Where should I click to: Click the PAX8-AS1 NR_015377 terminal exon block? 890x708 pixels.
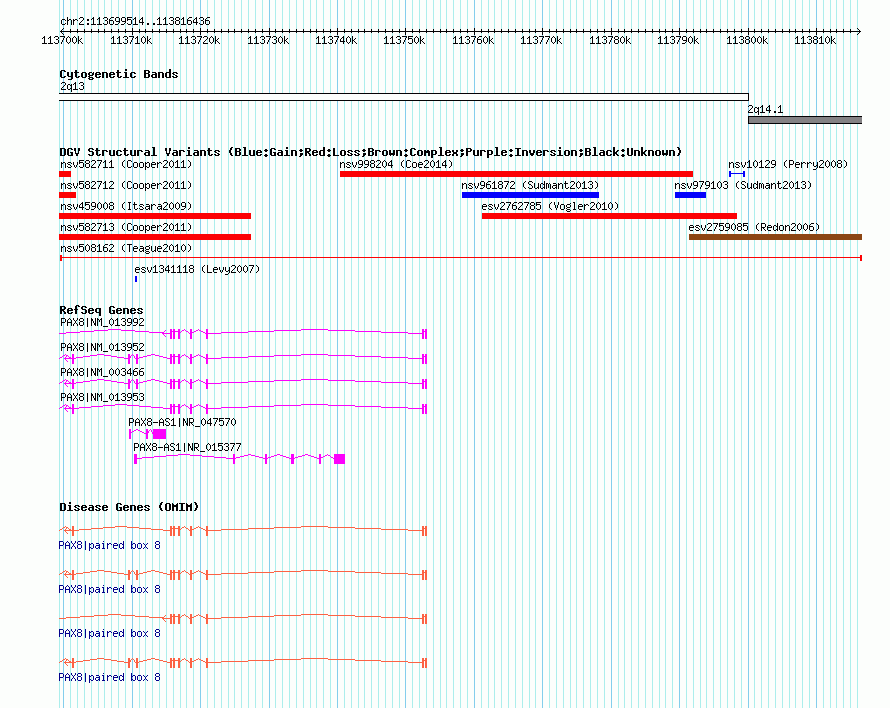coord(339,459)
